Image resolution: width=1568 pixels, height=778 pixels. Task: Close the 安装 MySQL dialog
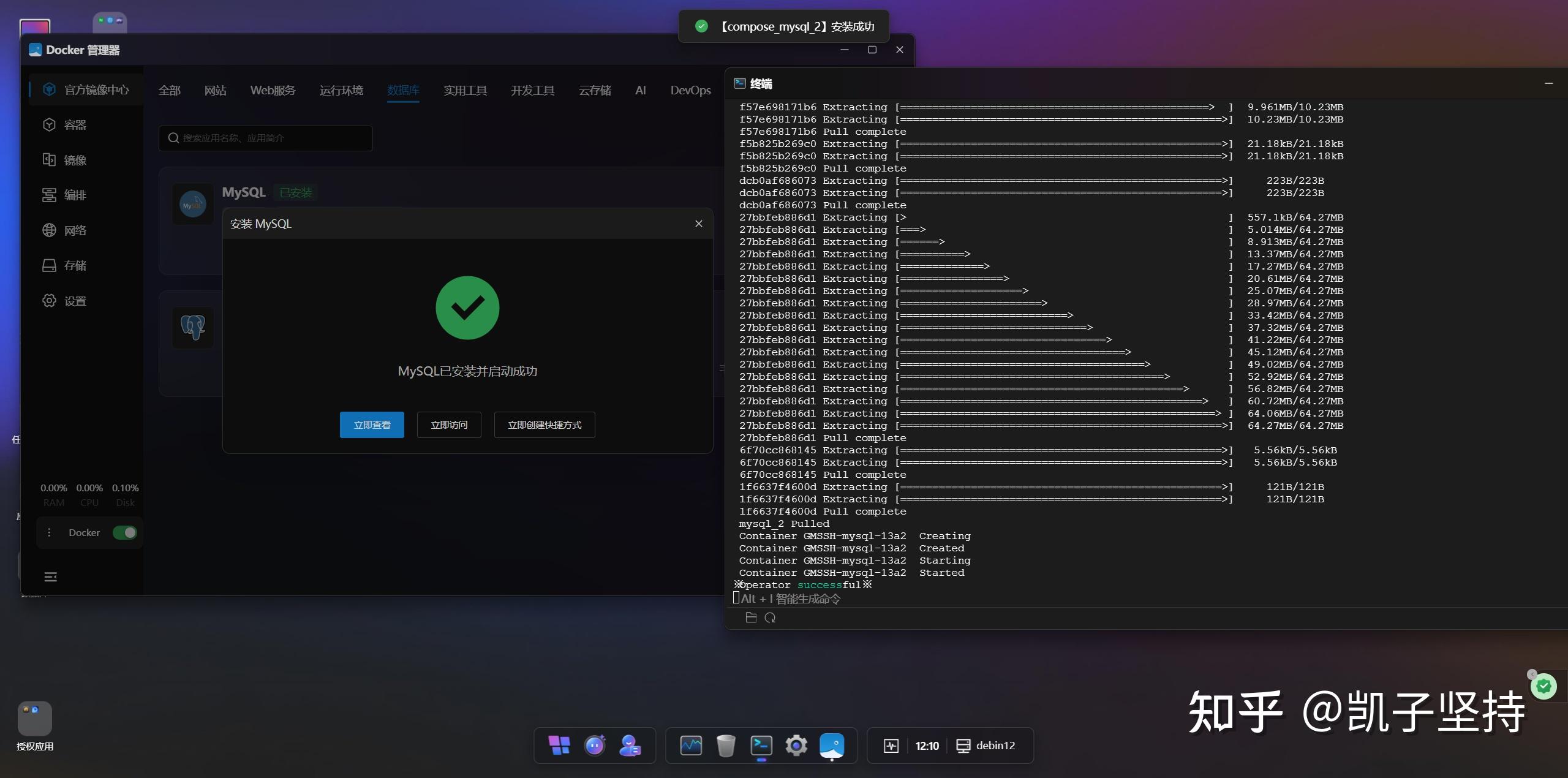point(698,224)
